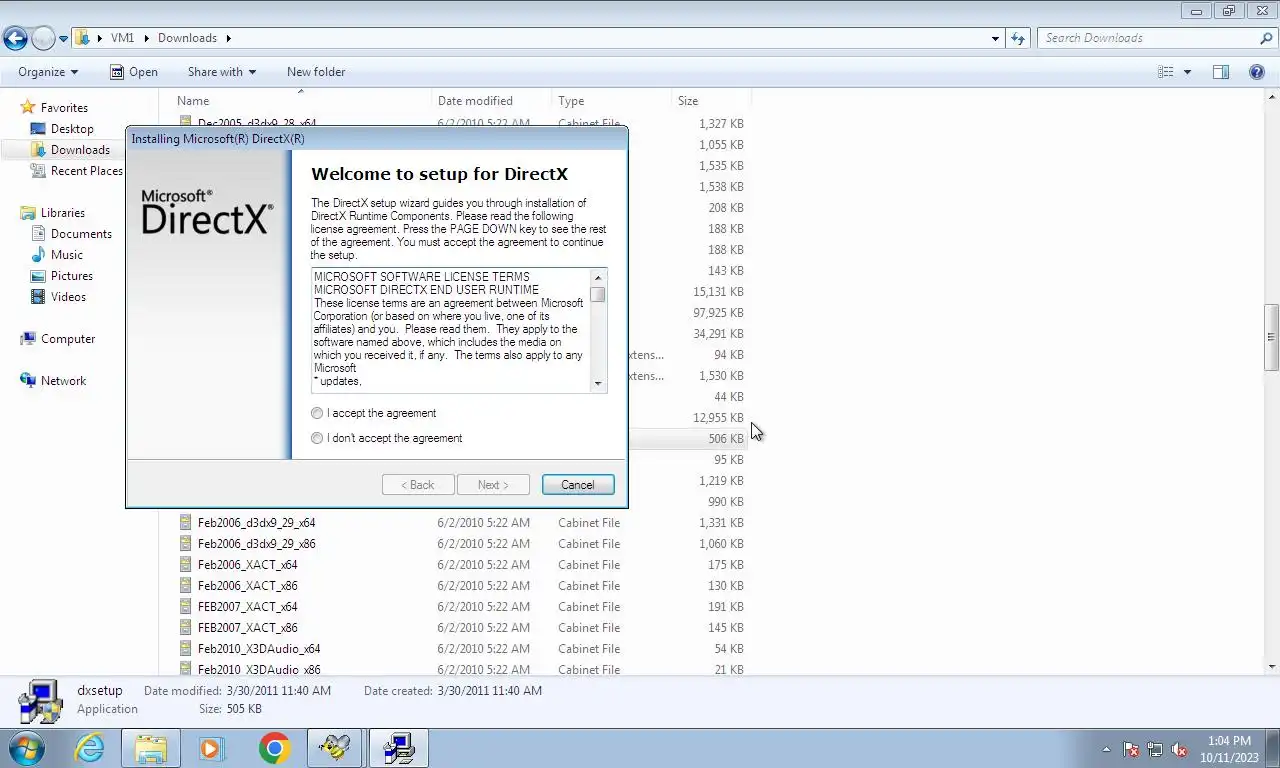Open recent locations dropdown next to navigation arrows

click(64, 39)
